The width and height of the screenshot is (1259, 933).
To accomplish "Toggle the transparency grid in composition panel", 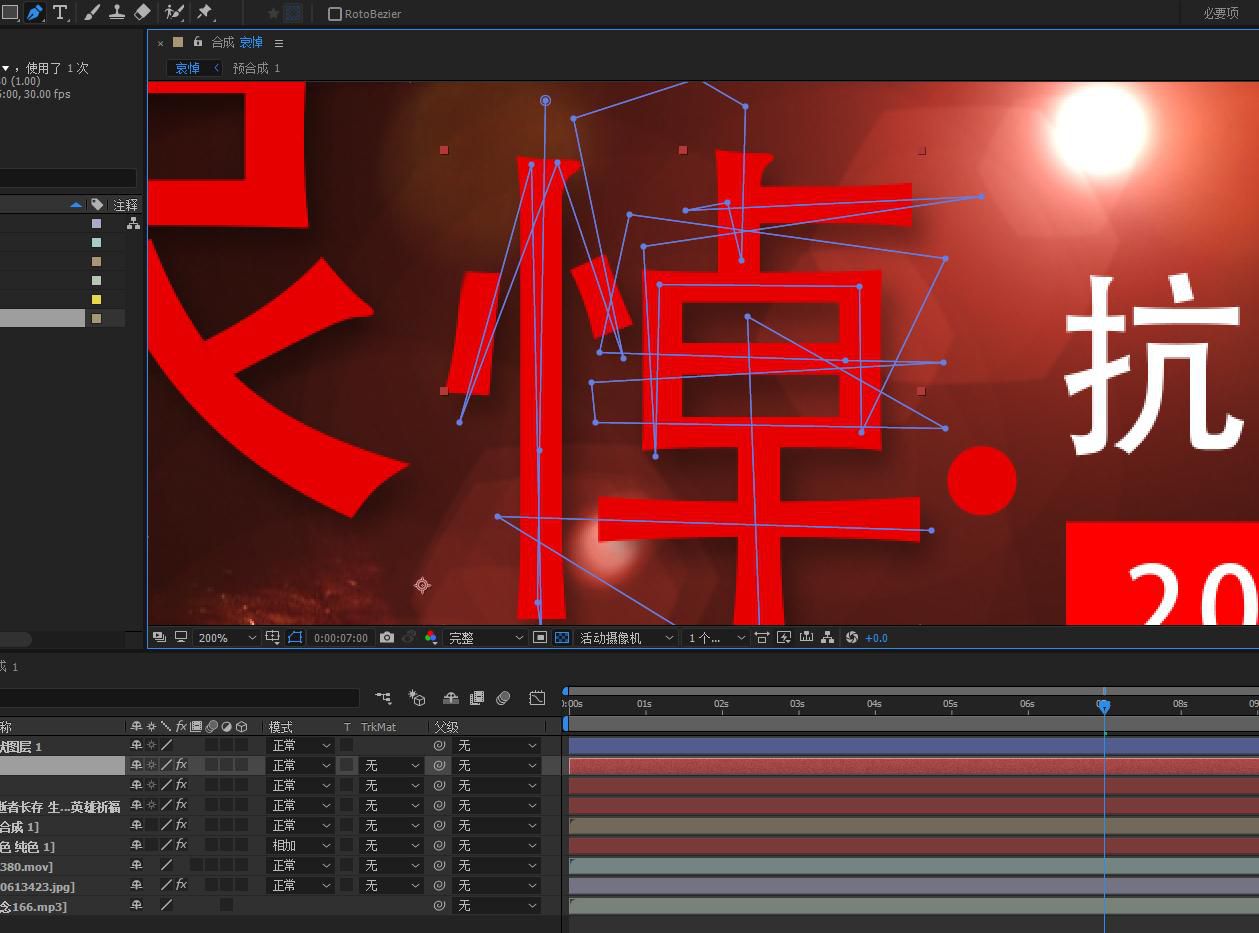I will pyautogui.click(x=560, y=637).
